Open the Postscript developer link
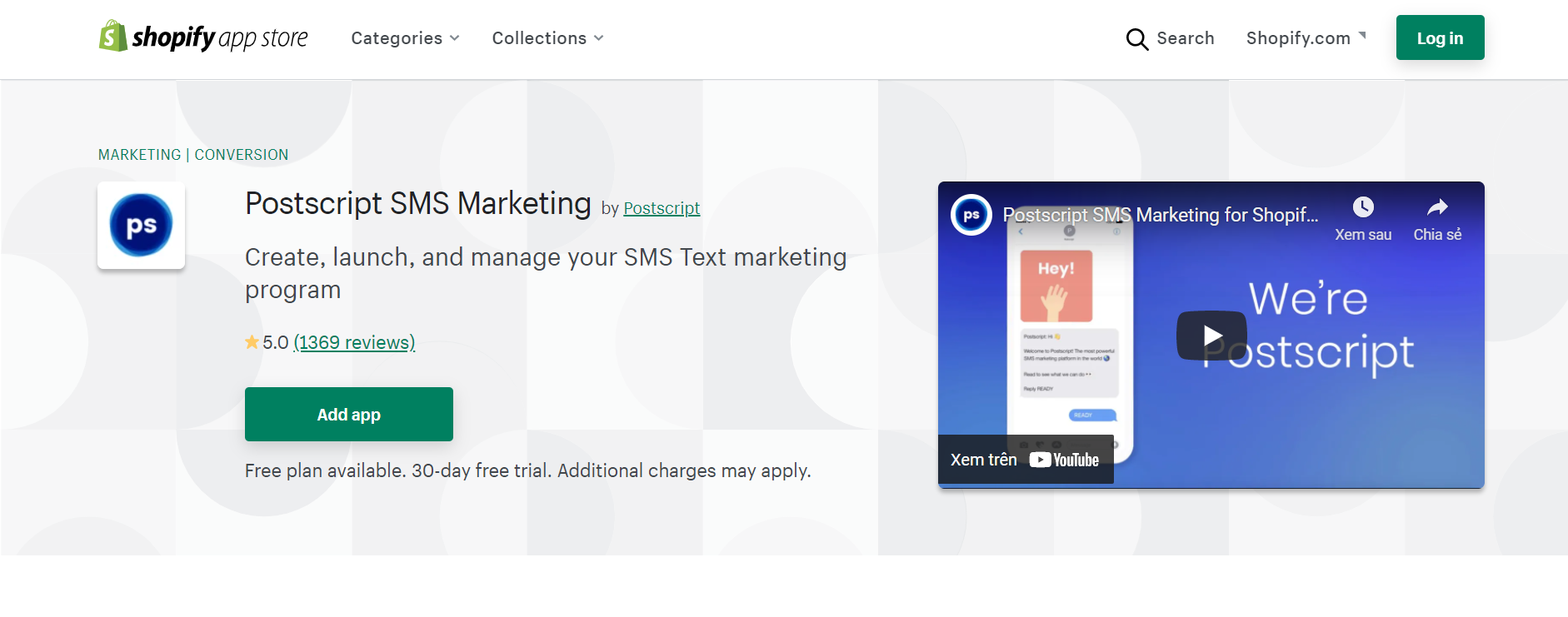The image size is (1568, 617). tap(662, 208)
